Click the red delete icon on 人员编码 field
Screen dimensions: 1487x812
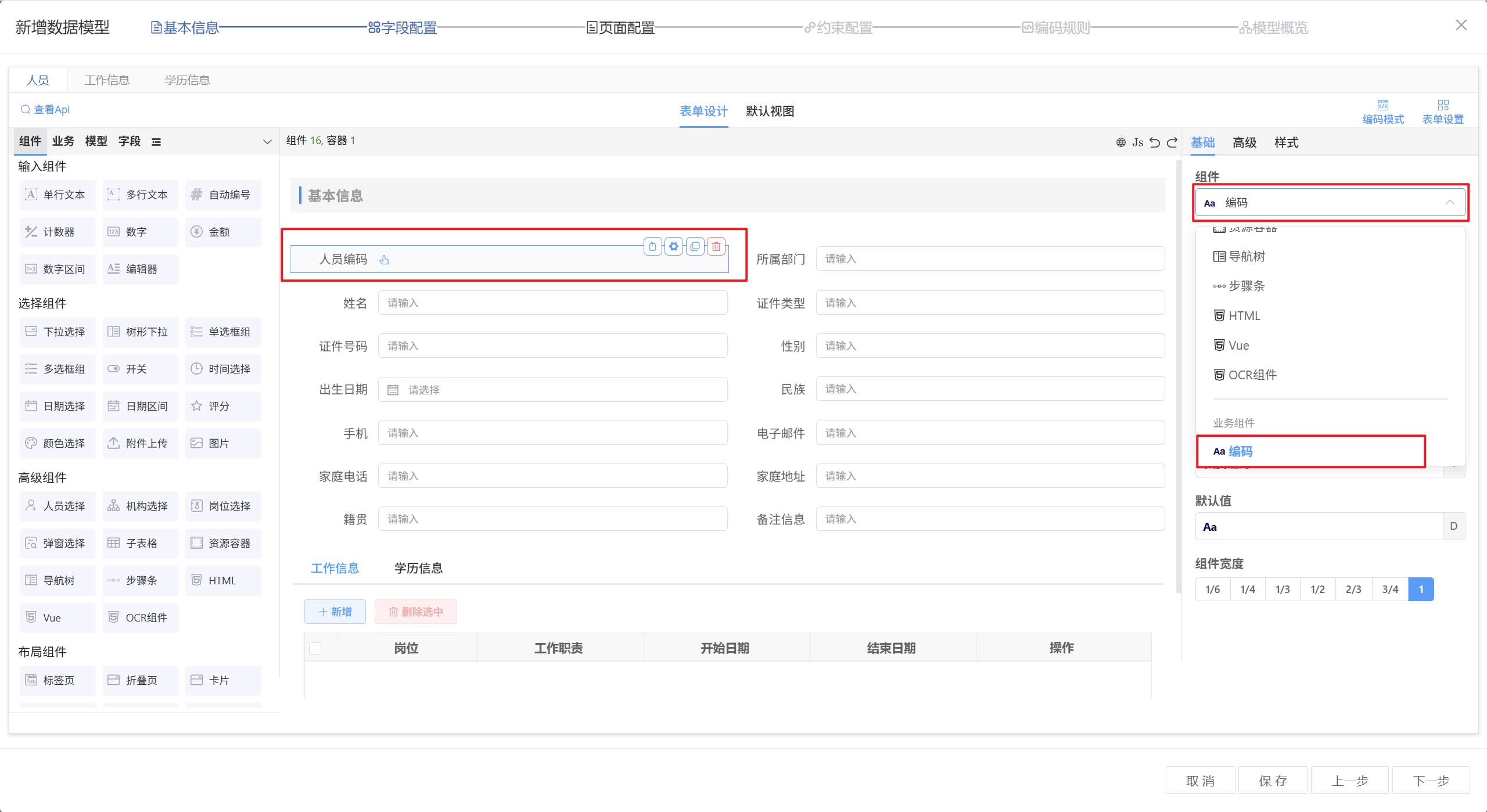coord(716,247)
